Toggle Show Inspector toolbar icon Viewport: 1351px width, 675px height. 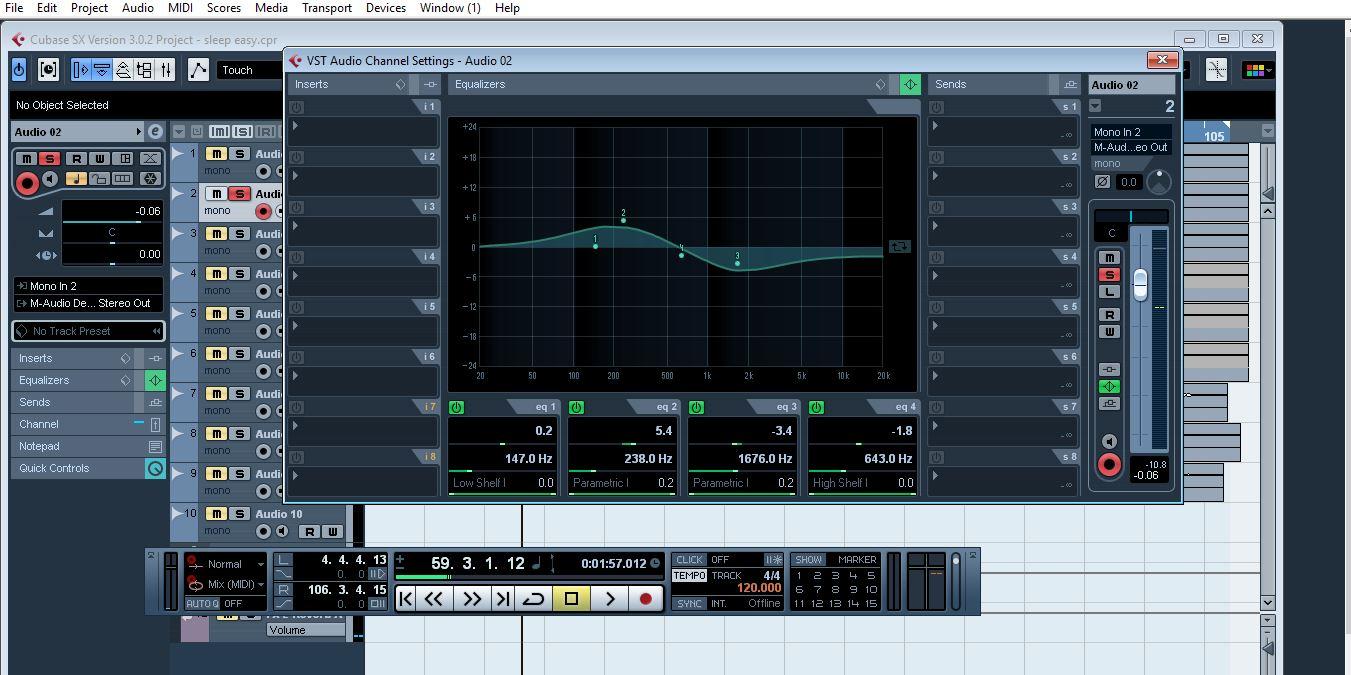tap(81, 69)
